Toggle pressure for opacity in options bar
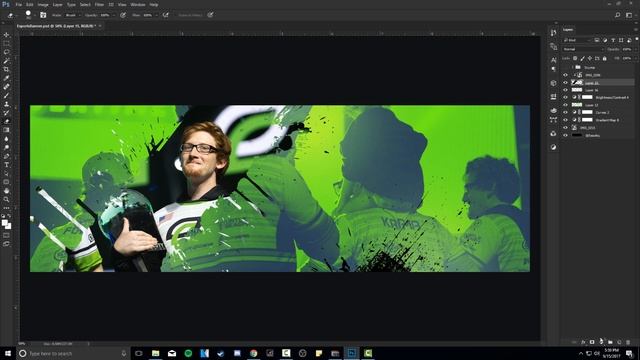Viewport: 640px width, 360px height. pos(123,15)
